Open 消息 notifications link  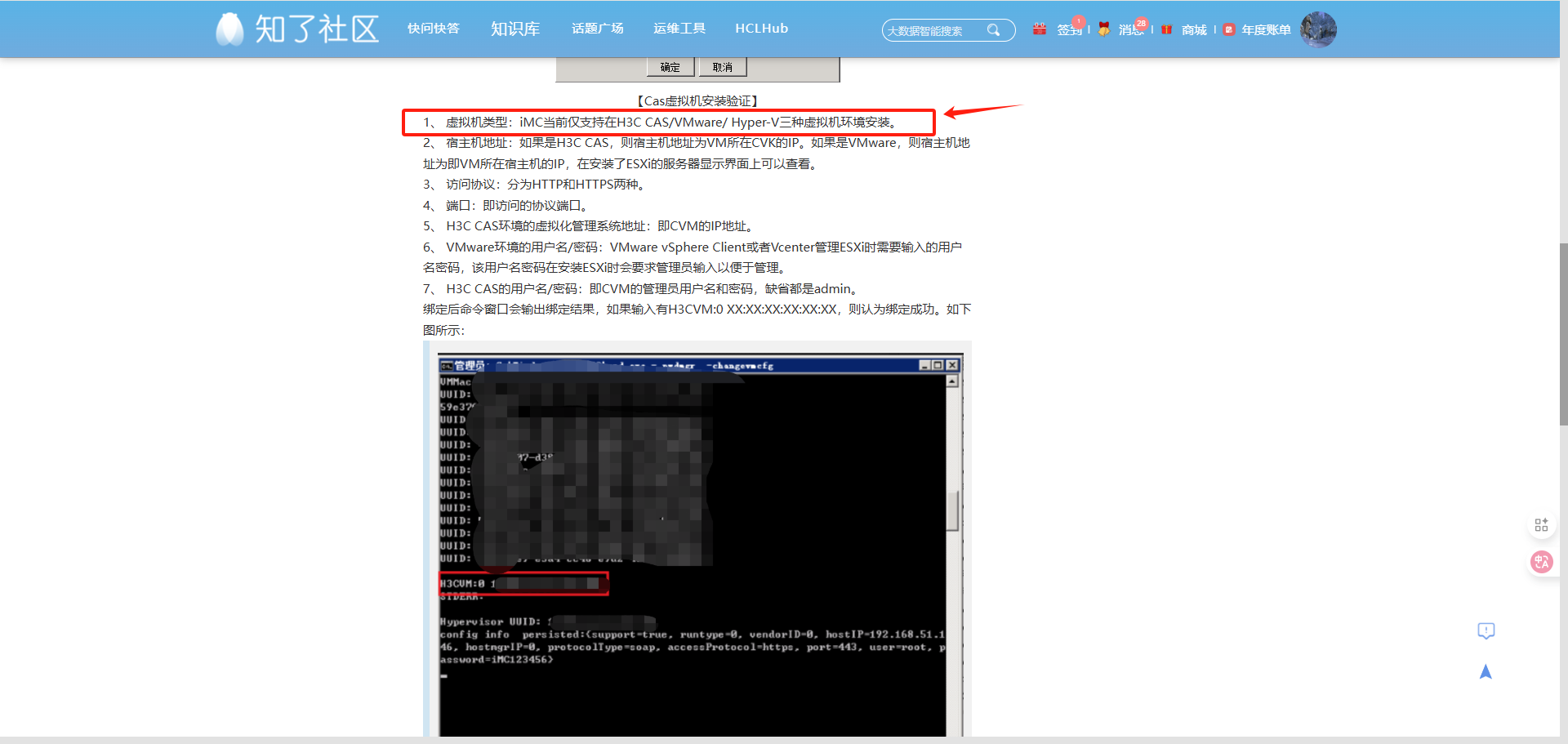[1131, 30]
